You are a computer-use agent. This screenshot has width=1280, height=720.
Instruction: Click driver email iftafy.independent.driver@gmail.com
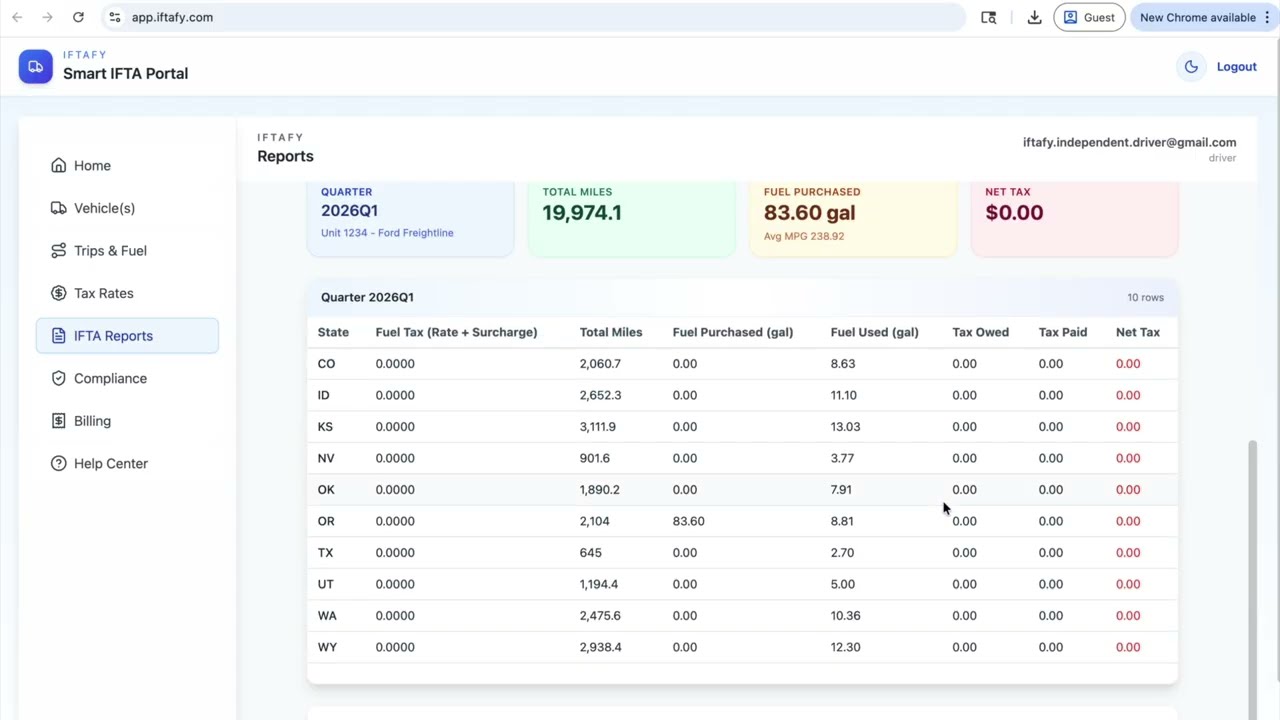pos(1129,142)
